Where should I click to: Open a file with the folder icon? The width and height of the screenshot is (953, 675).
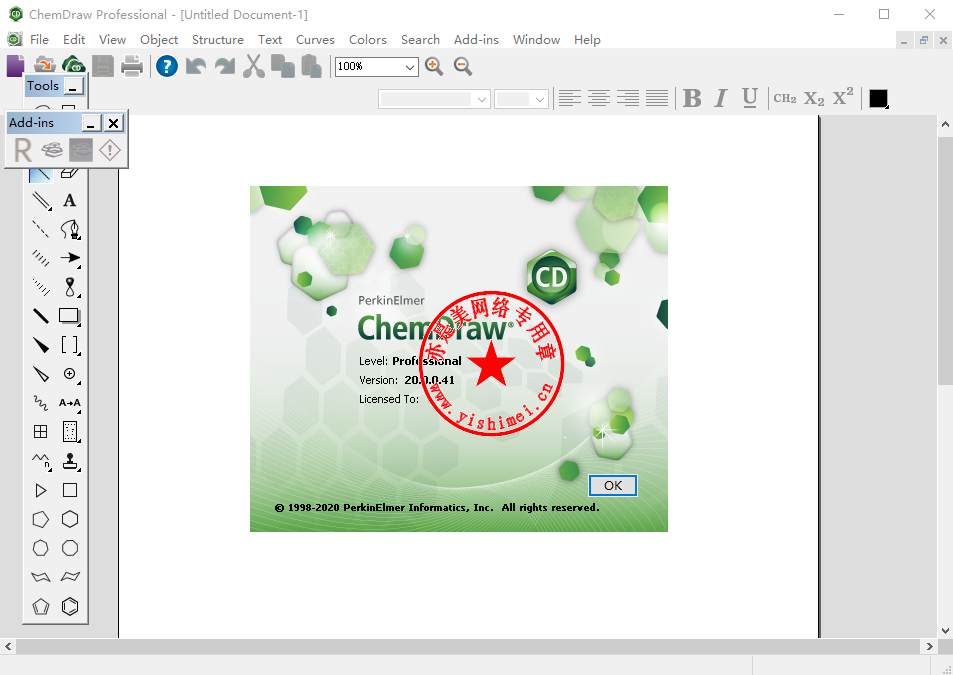(x=45, y=64)
